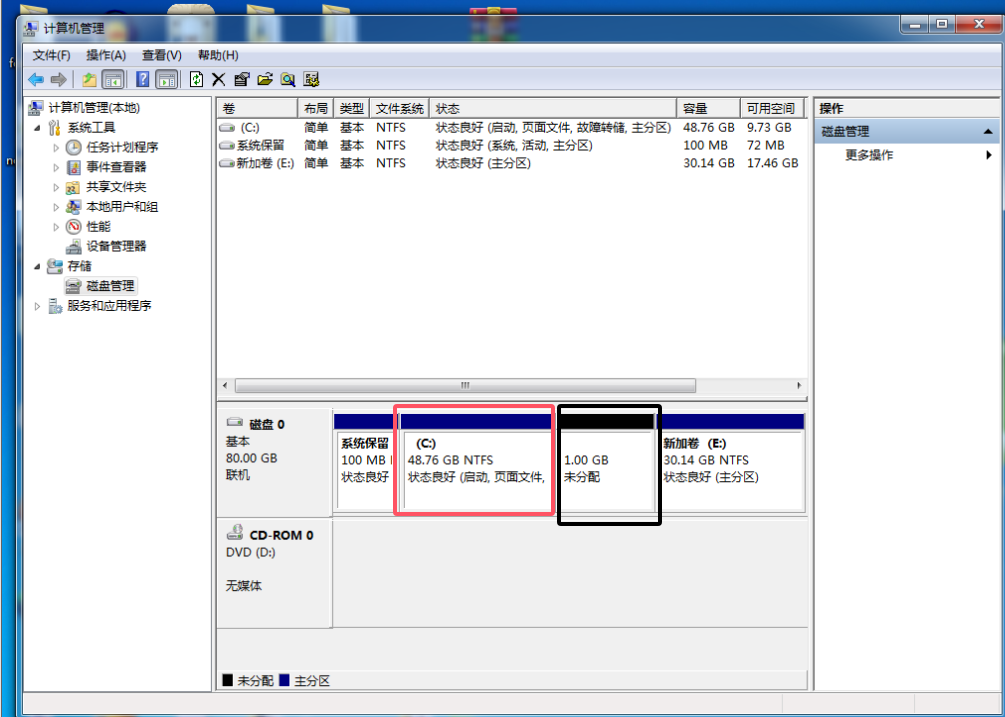The image size is (1005, 717).
Task: Click the black X delete icon
Action: click(218, 80)
